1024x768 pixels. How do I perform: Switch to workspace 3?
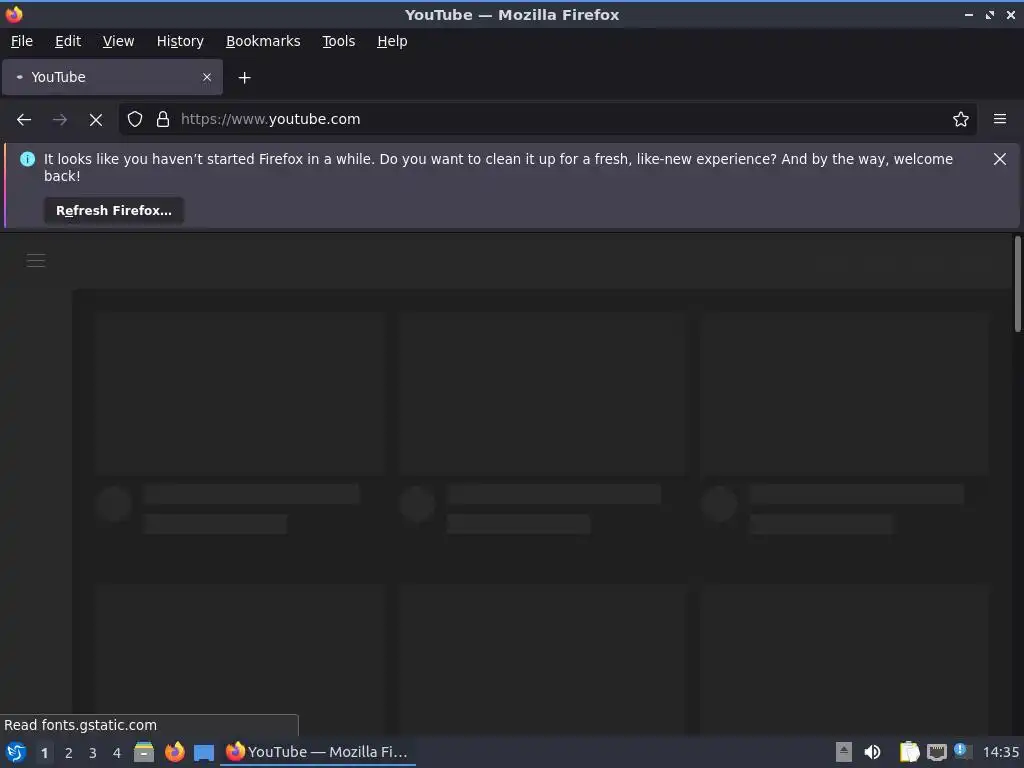93,753
